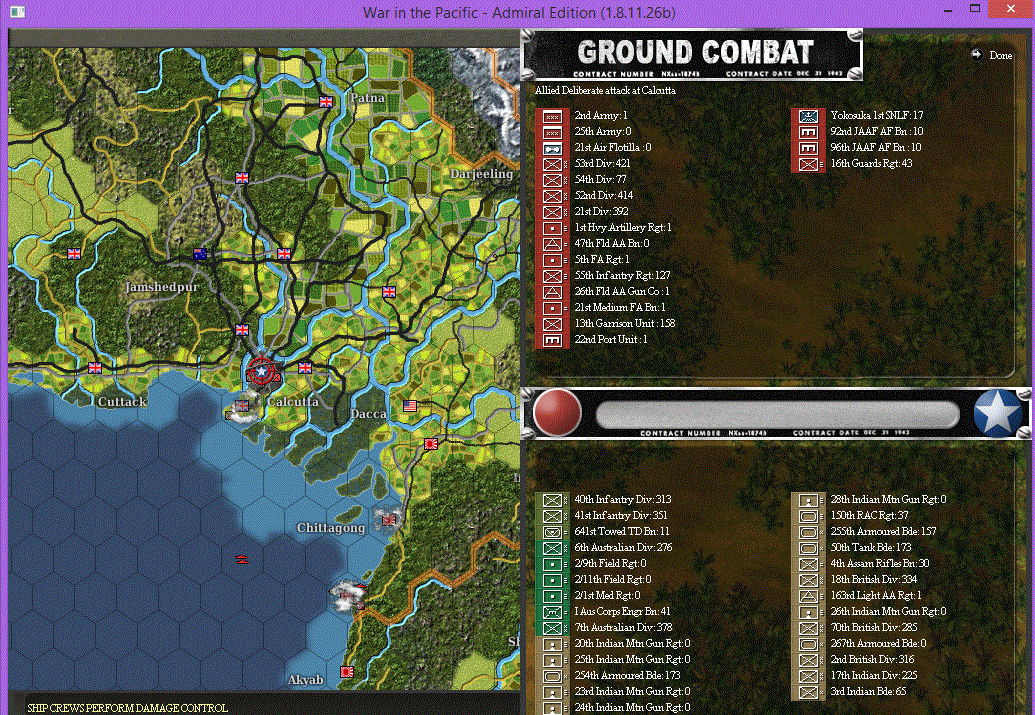The width and height of the screenshot is (1035, 715).
Task: Click 'Allied Deliberate attack at Calcutta' text
Action: pyautogui.click(x=605, y=90)
